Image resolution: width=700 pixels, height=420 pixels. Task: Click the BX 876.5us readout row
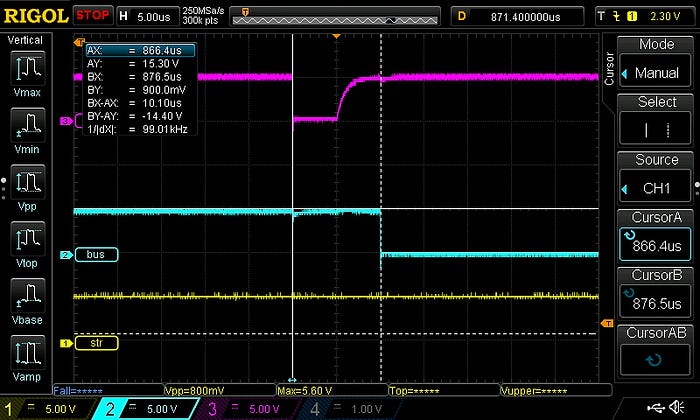tap(140, 77)
